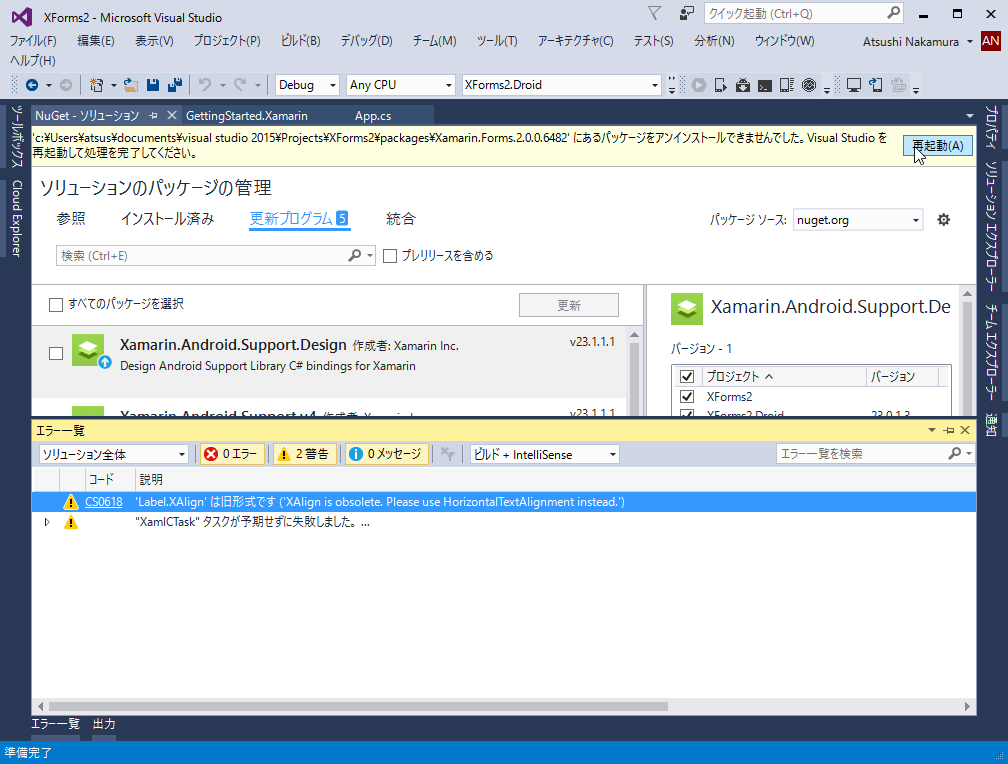
Task: Open the ツール(T) menu
Action: (497, 41)
